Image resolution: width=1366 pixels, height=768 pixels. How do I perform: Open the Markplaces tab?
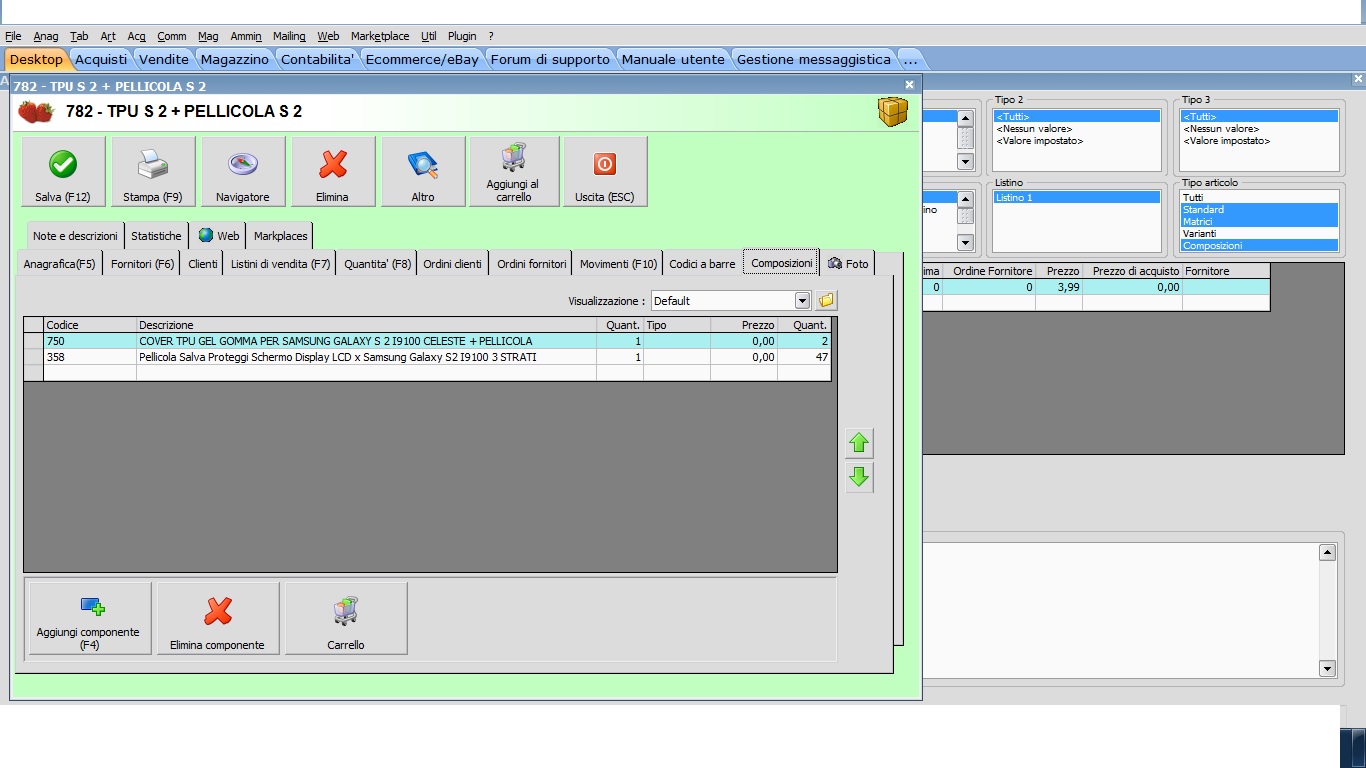click(x=281, y=236)
